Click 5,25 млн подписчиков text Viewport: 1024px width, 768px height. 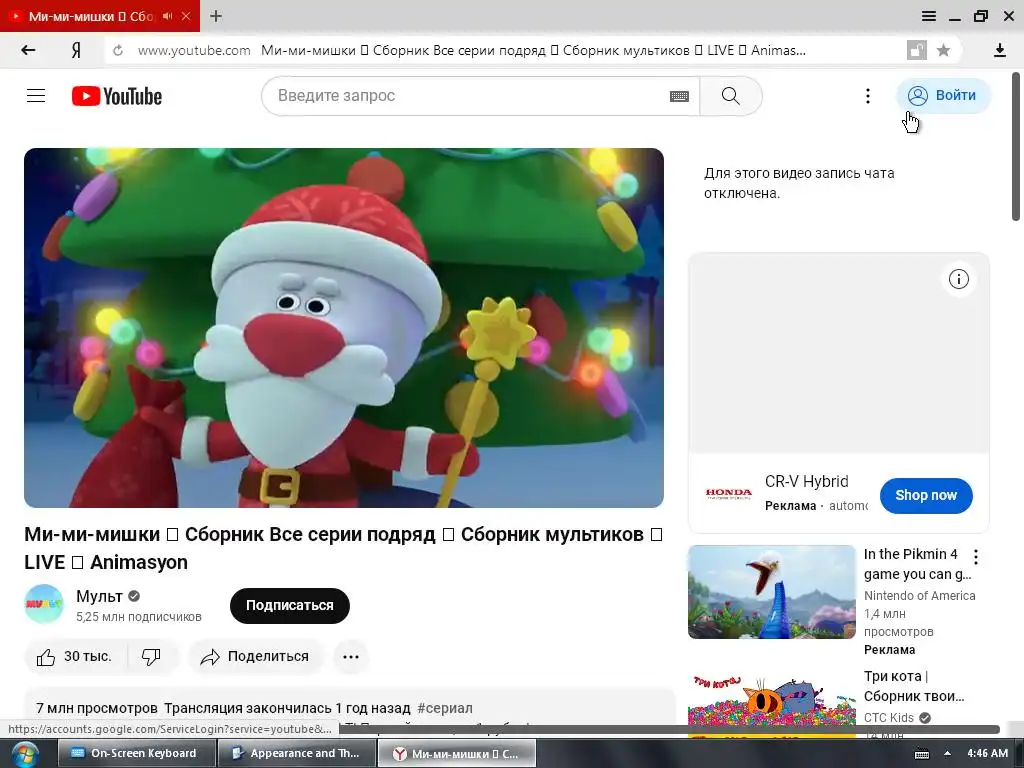pyautogui.click(x=138, y=616)
